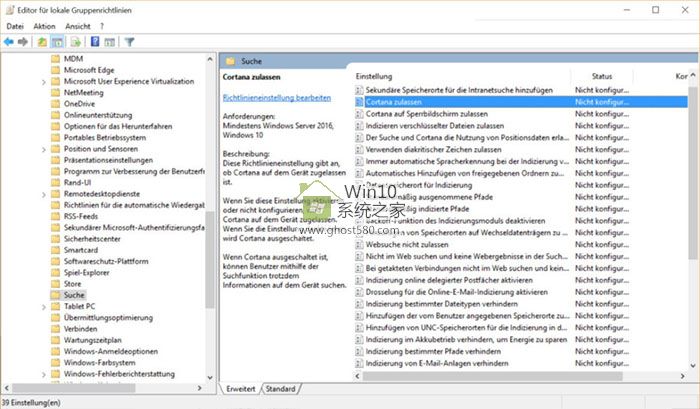This screenshot has width=700, height=409.
Task: Switch to the Standard tab
Action: [x=280, y=389]
